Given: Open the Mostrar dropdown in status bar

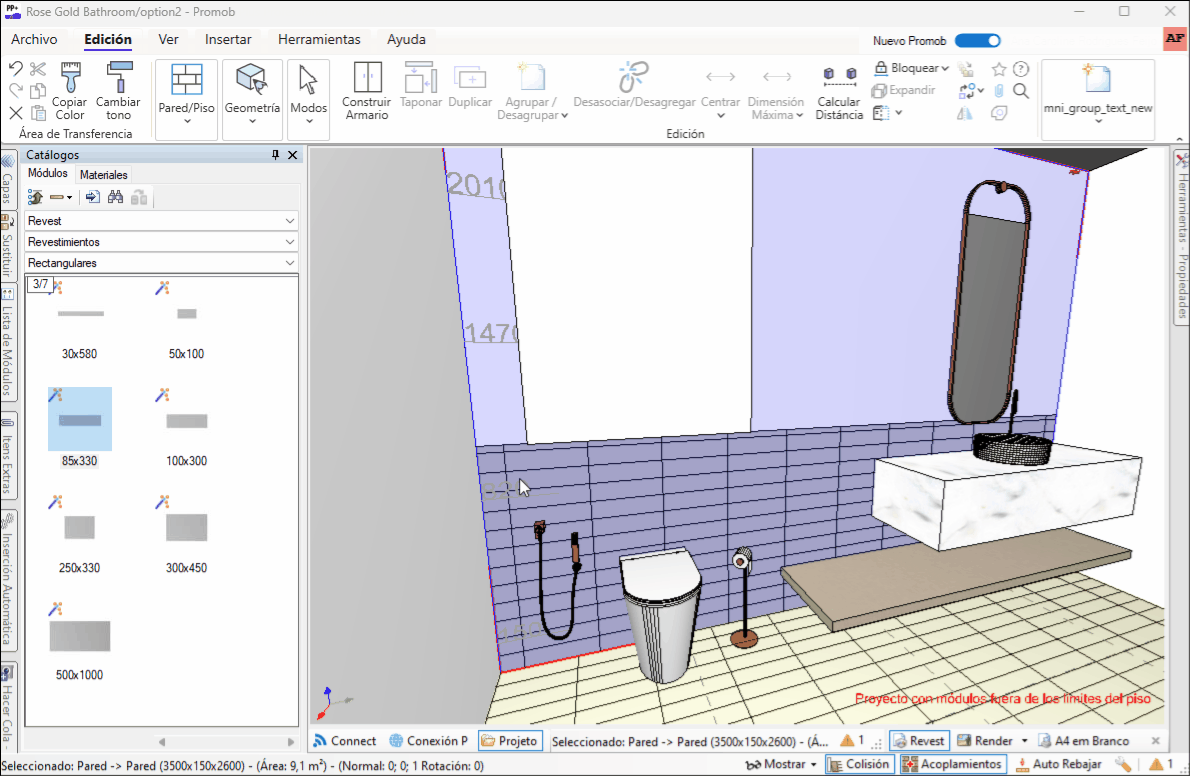Looking at the screenshot, I should tap(782, 764).
